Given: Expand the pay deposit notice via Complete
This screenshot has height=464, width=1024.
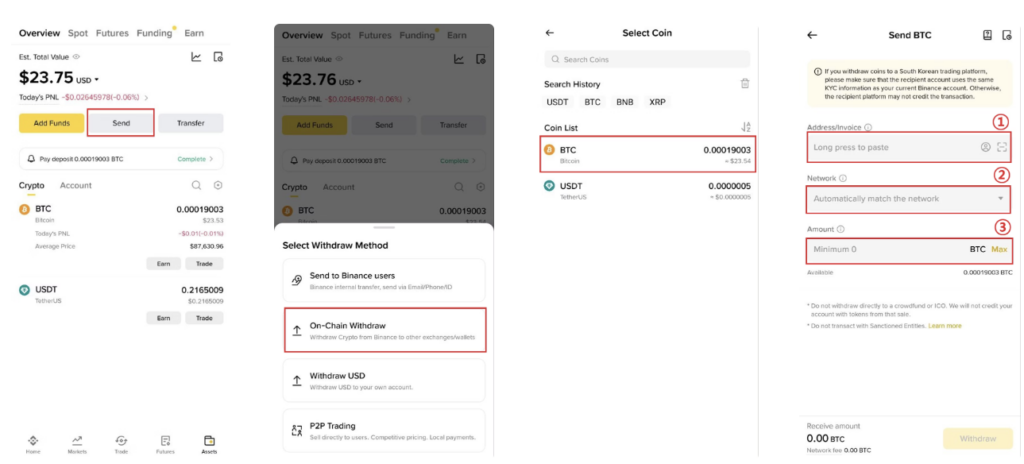Looking at the screenshot, I should 195,159.
